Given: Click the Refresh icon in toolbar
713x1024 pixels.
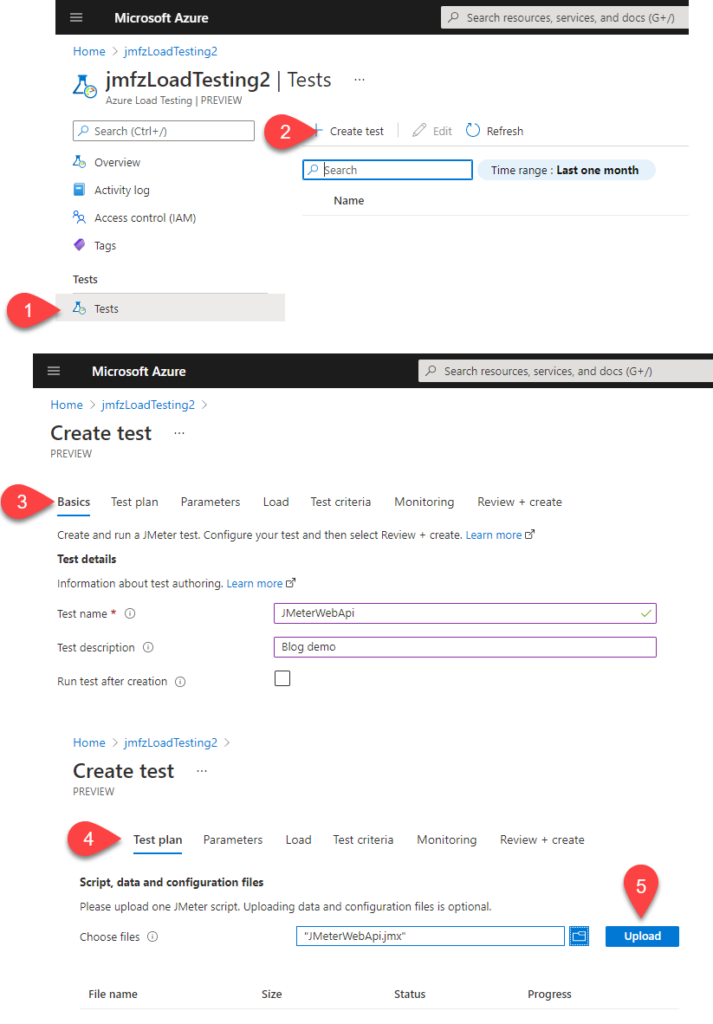Looking at the screenshot, I should (473, 130).
